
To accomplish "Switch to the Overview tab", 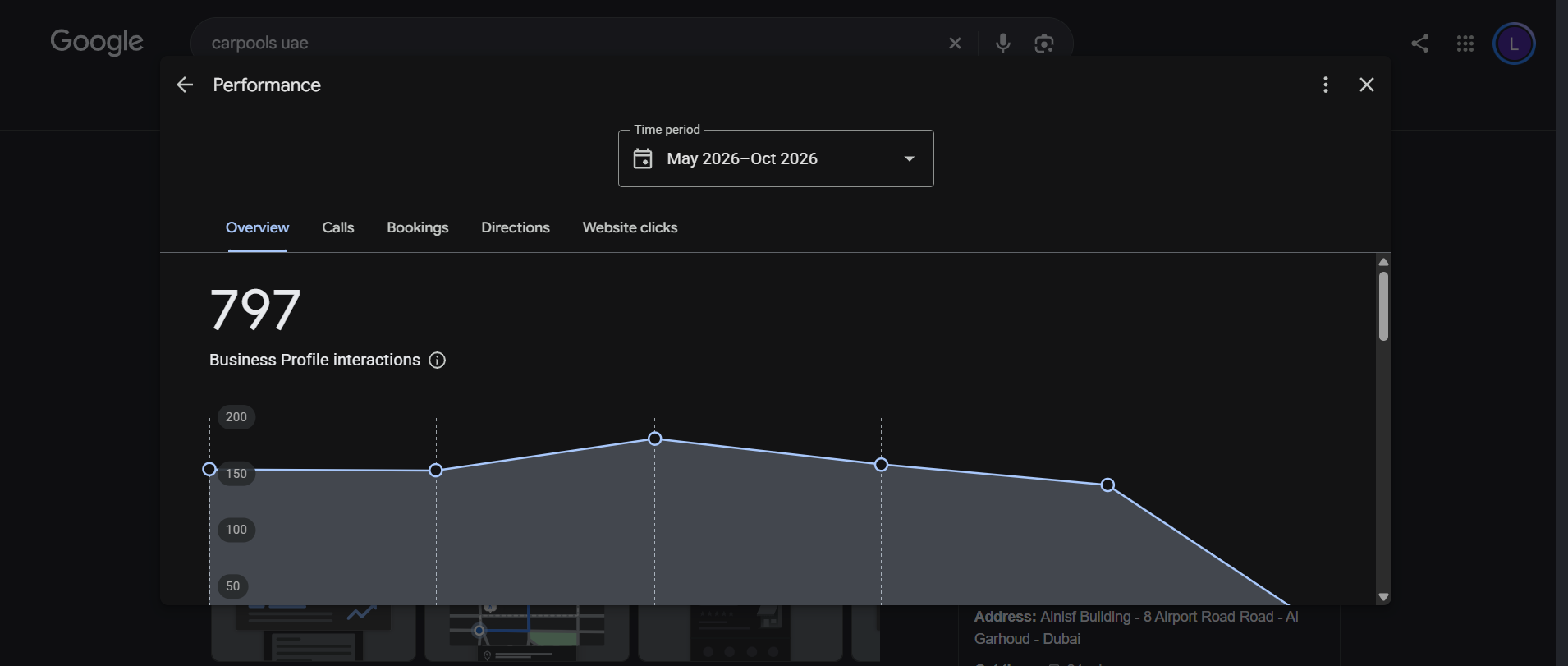I will pos(257,227).
